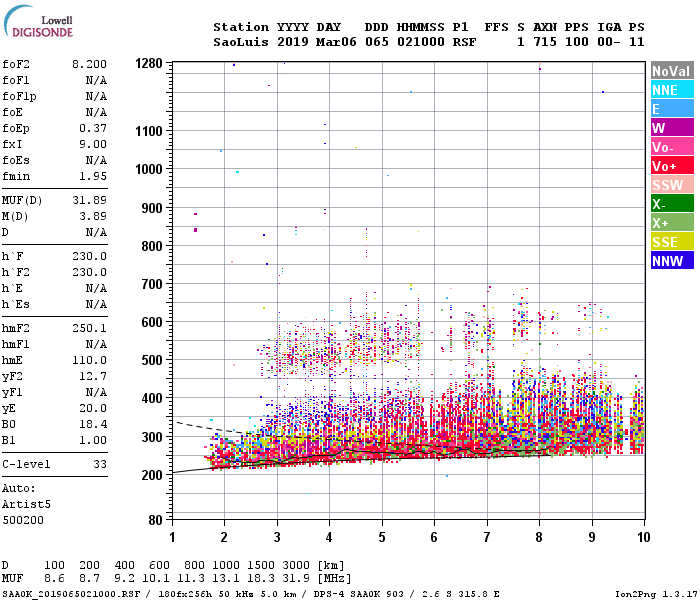This screenshot has width=700, height=600.
Task: Click the 1000 km height axis label
Action: [149, 169]
